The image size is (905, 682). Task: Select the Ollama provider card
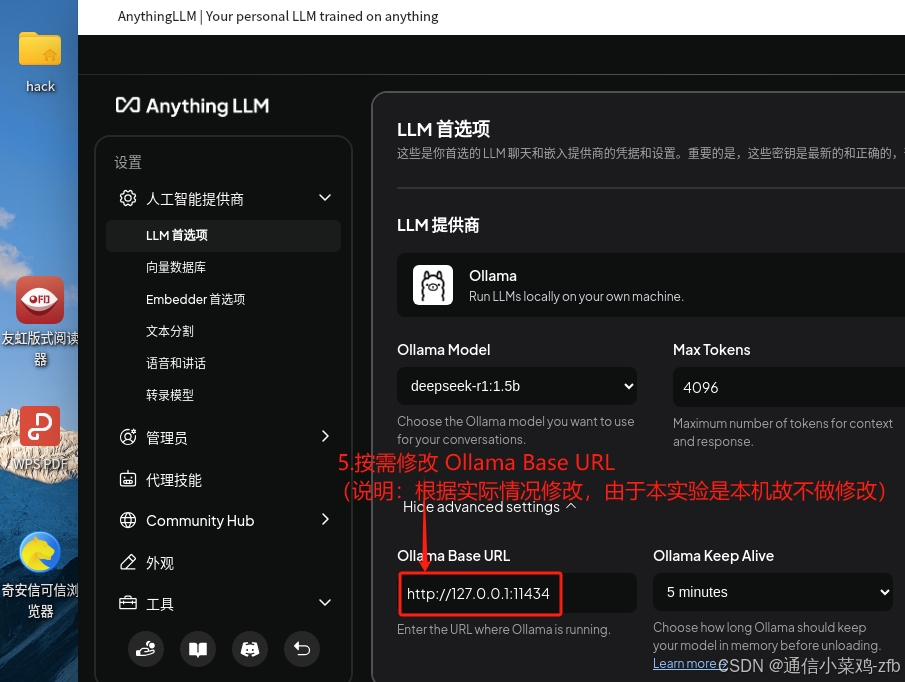(x=651, y=285)
